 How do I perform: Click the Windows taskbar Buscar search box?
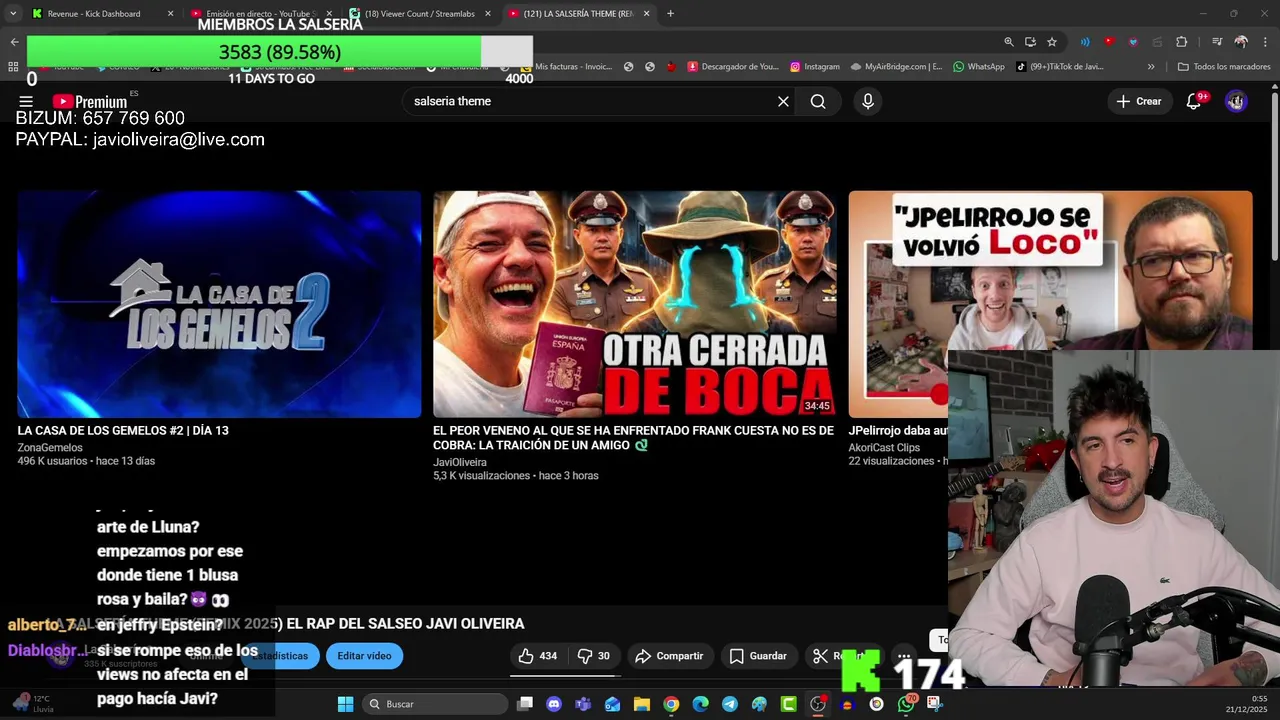[434, 704]
